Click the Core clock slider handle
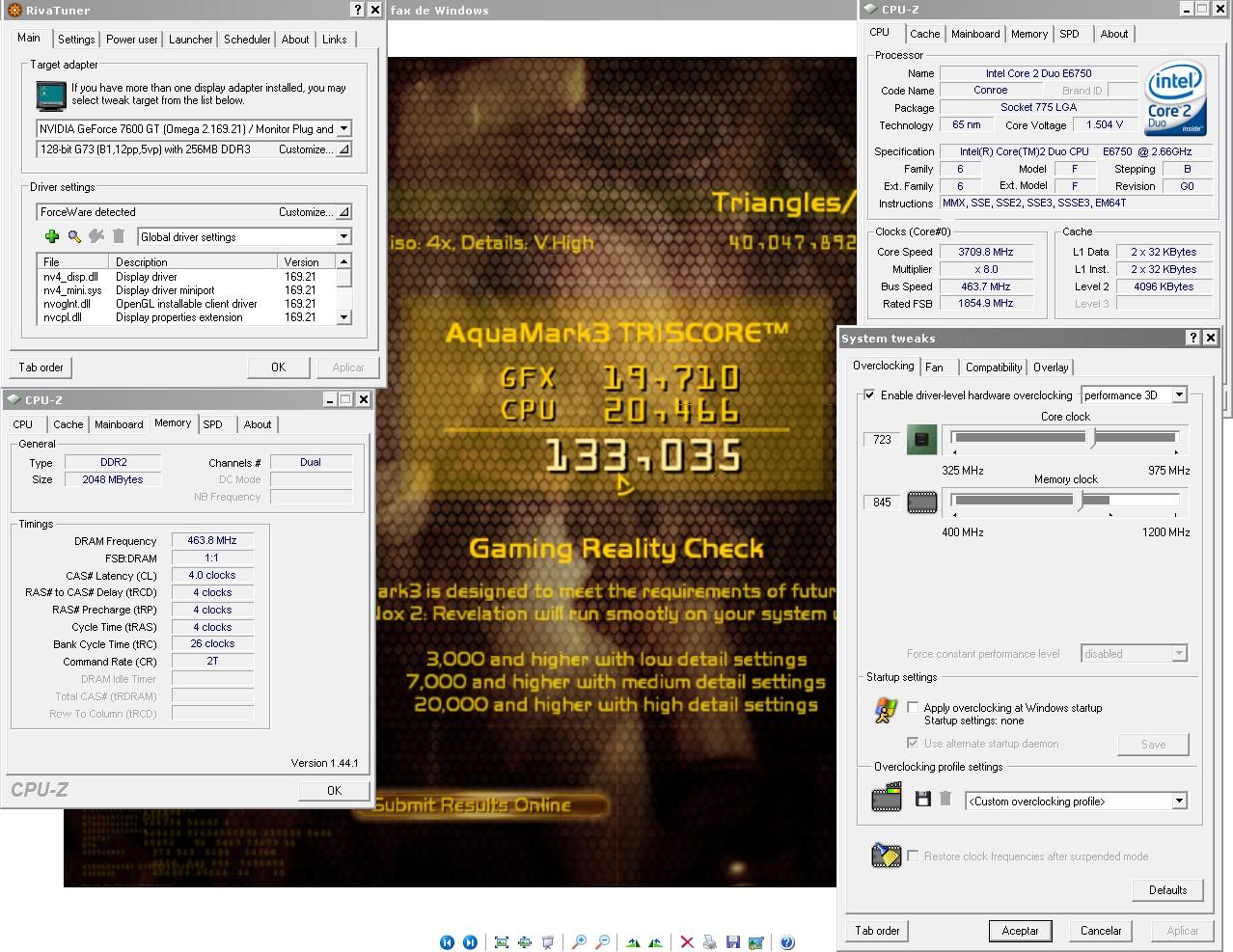 1092,438
